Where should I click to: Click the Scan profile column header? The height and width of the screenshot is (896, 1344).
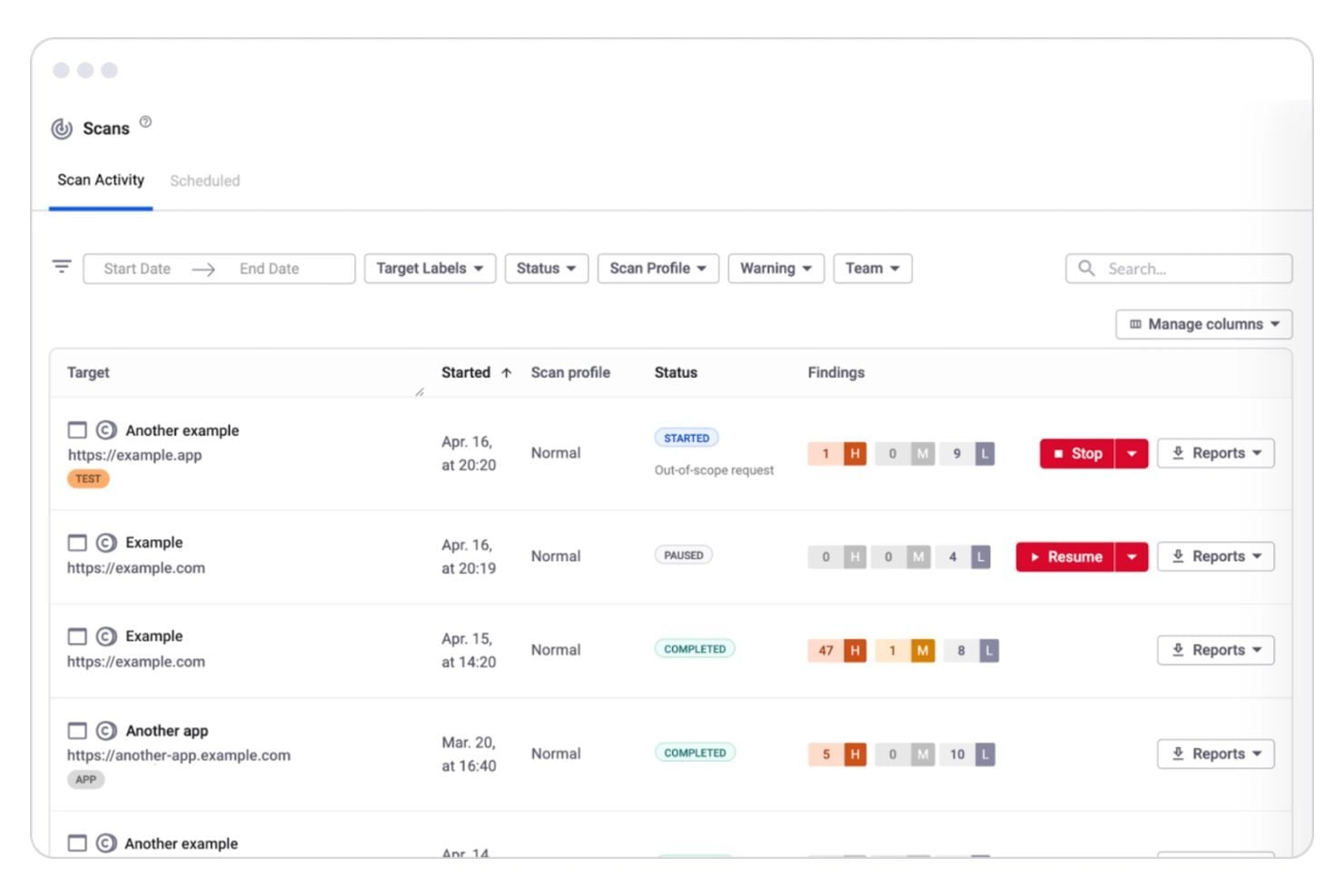coord(570,372)
